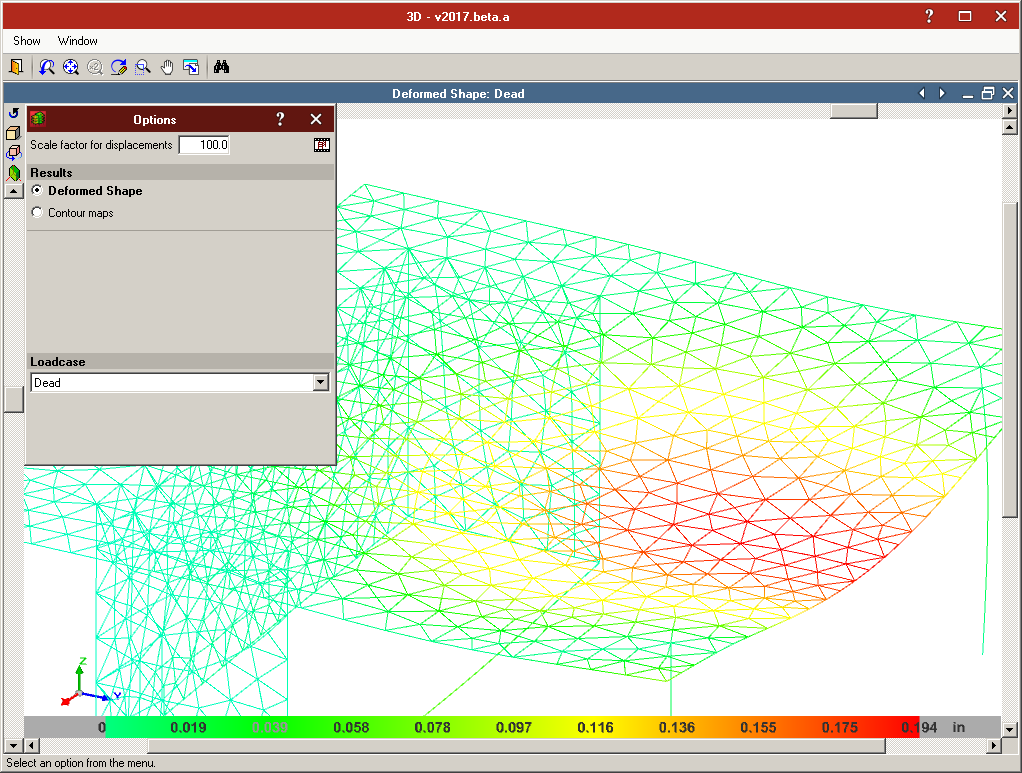The width and height of the screenshot is (1022, 773).
Task: Click previous view left arrow in title bar
Action: click(922, 93)
